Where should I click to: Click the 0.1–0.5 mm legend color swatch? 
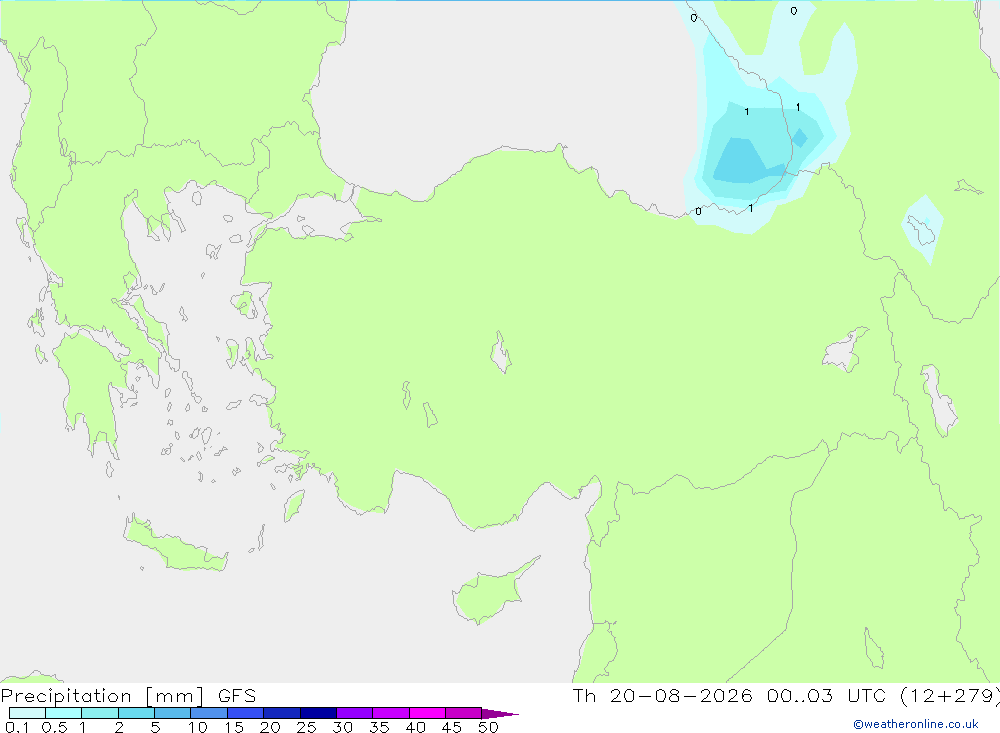[27, 713]
